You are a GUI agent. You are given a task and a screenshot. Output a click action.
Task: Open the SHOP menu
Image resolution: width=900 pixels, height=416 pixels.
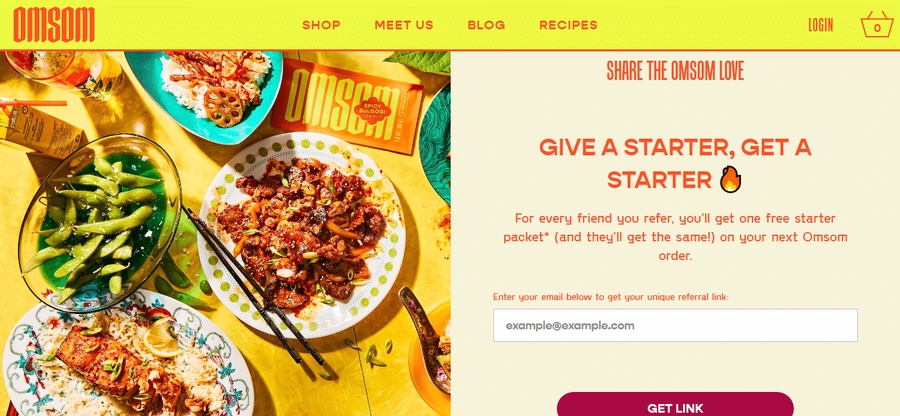[321, 25]
